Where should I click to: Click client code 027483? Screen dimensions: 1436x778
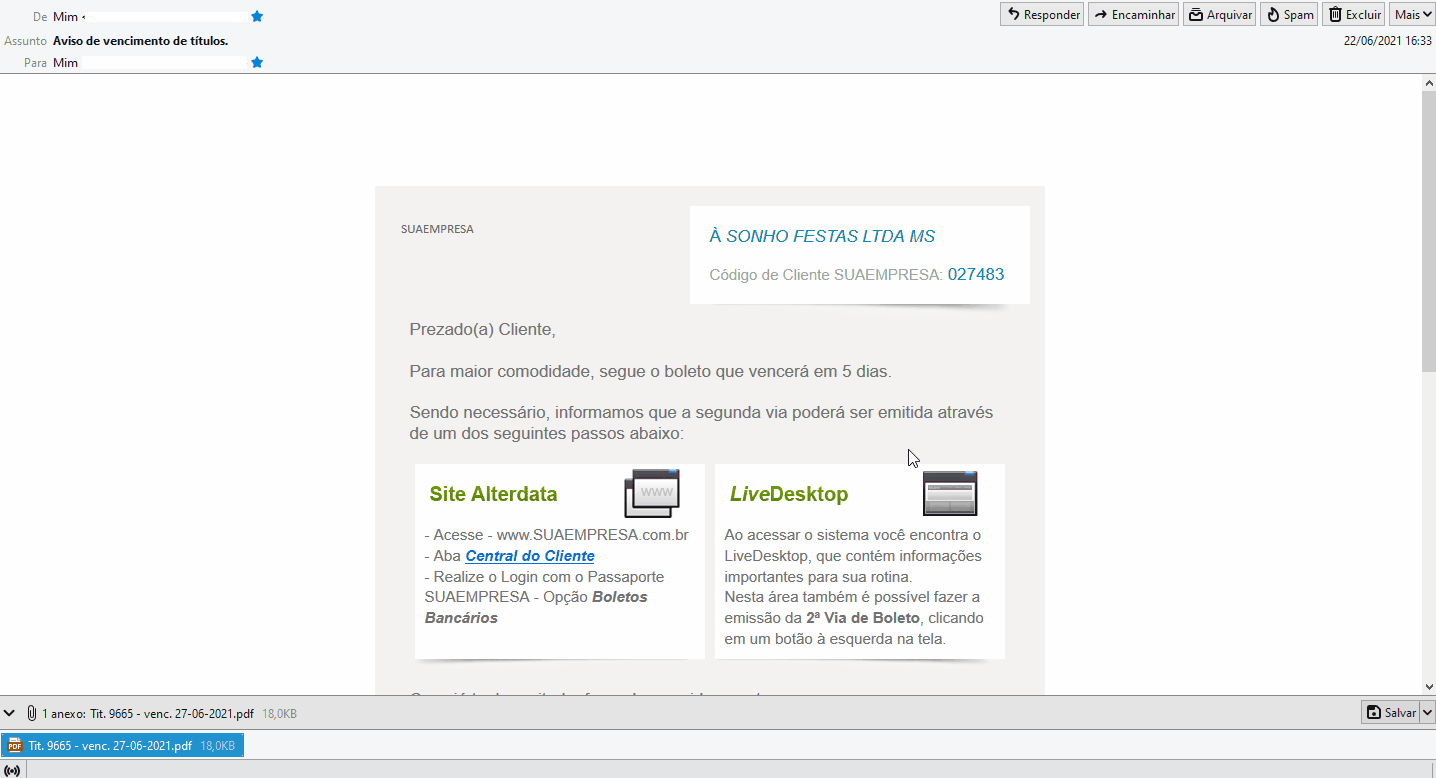(x=976, y=274)
